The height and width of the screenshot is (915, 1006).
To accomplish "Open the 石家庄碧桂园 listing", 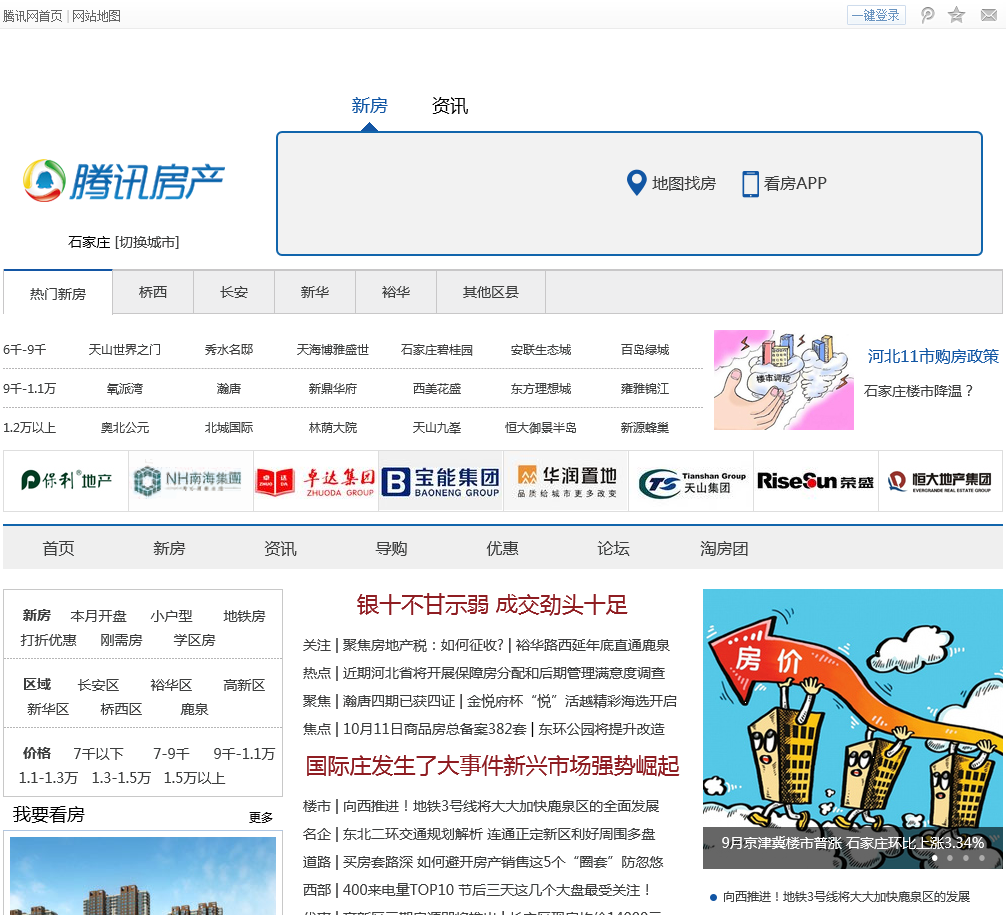I will click(x=437, y=350).
